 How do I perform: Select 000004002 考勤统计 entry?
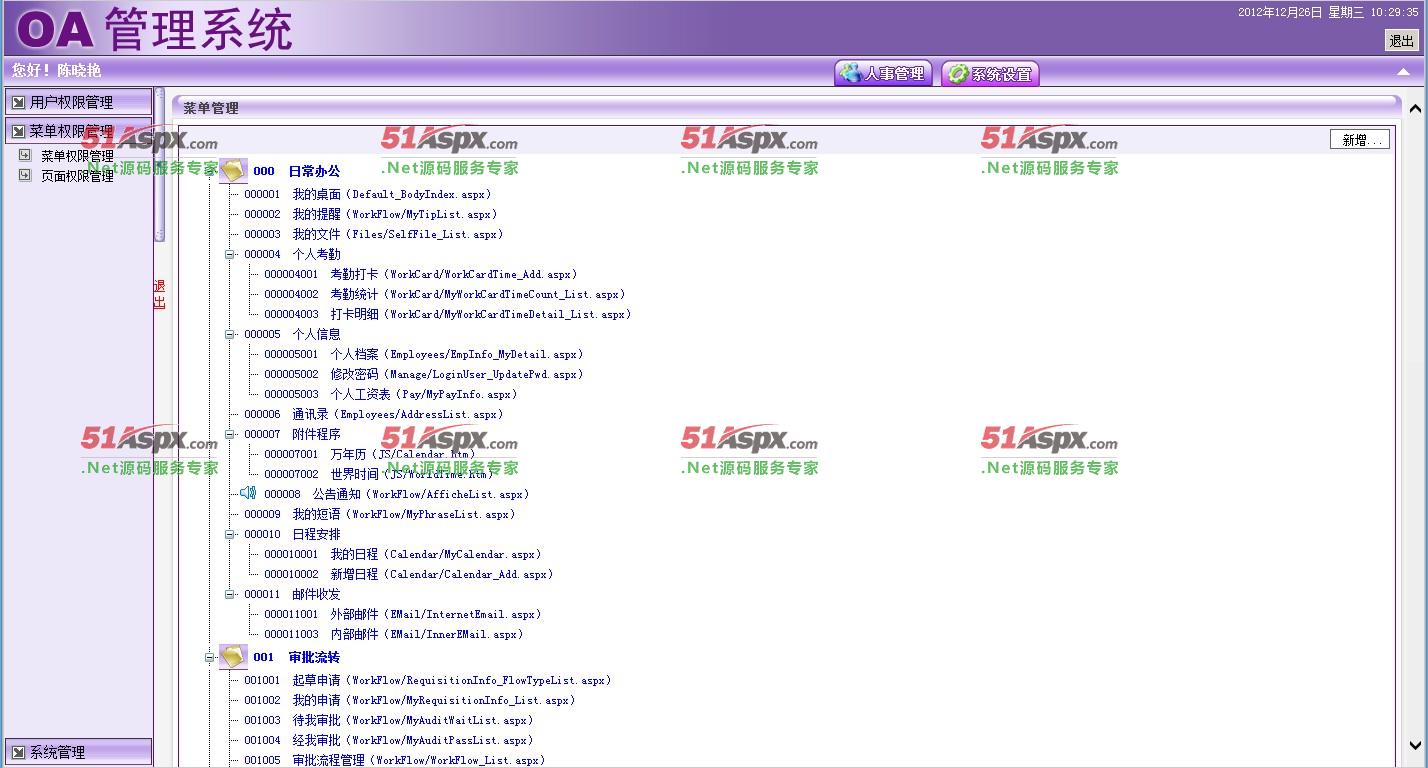[x=445, y=294]
